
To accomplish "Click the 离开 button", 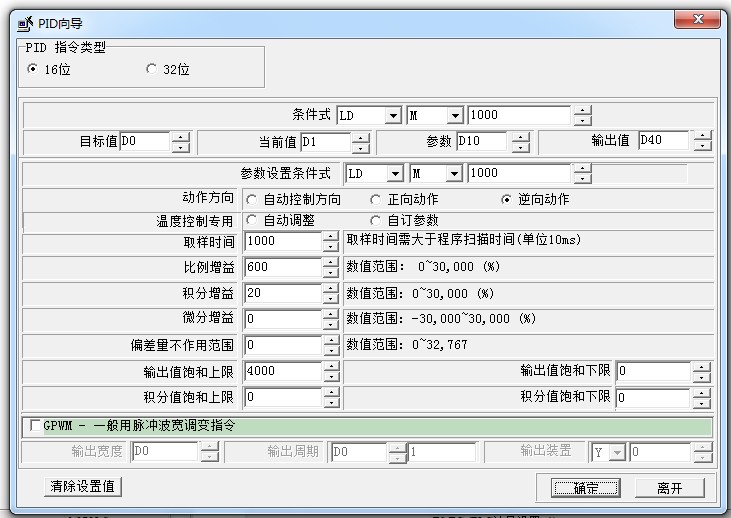I will pyautogui.click(x=669, y=488).
